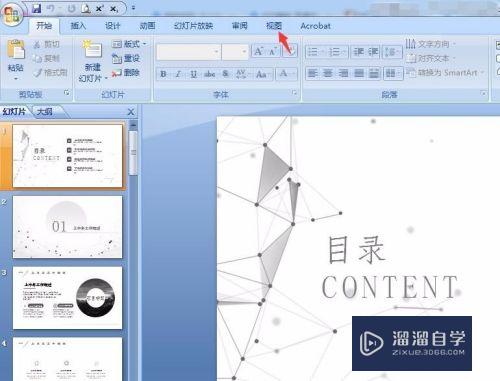500x381 pixels.
Task: Increase font size with the grow font icon
Action: (x=258, y=52)
